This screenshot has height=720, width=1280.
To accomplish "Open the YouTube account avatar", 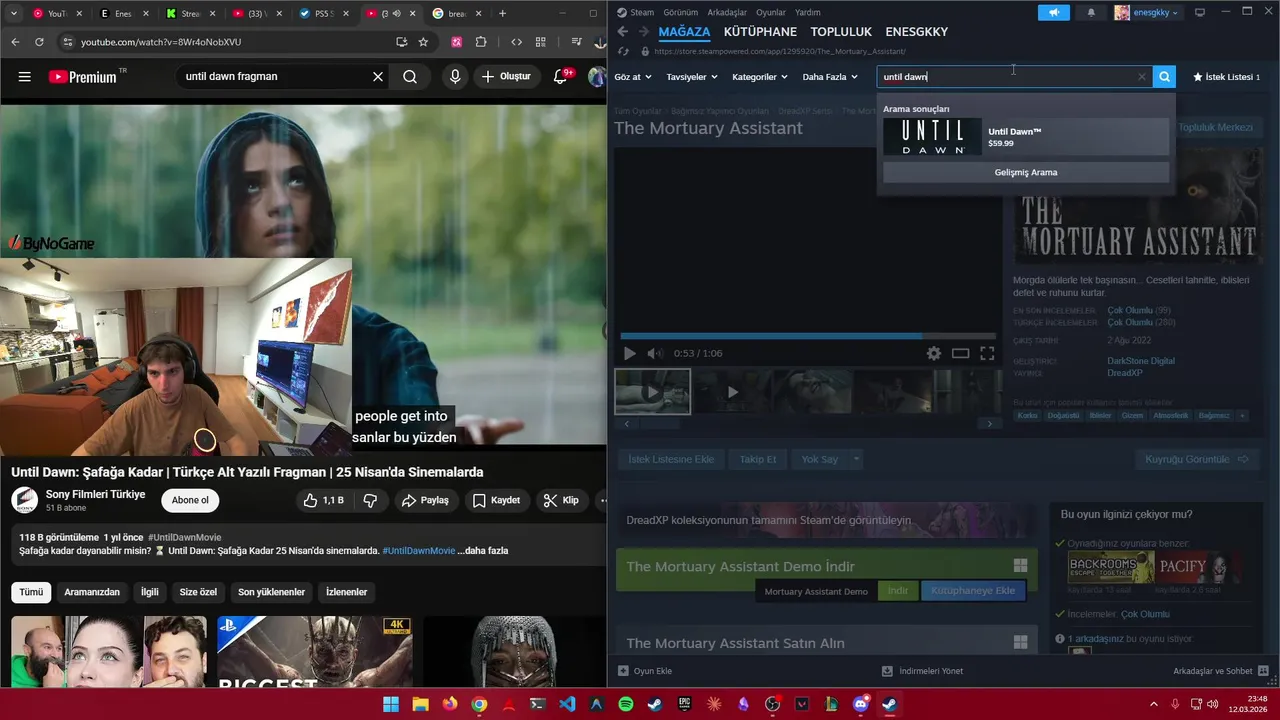I will pyautogui.click(x=597, y=77).
